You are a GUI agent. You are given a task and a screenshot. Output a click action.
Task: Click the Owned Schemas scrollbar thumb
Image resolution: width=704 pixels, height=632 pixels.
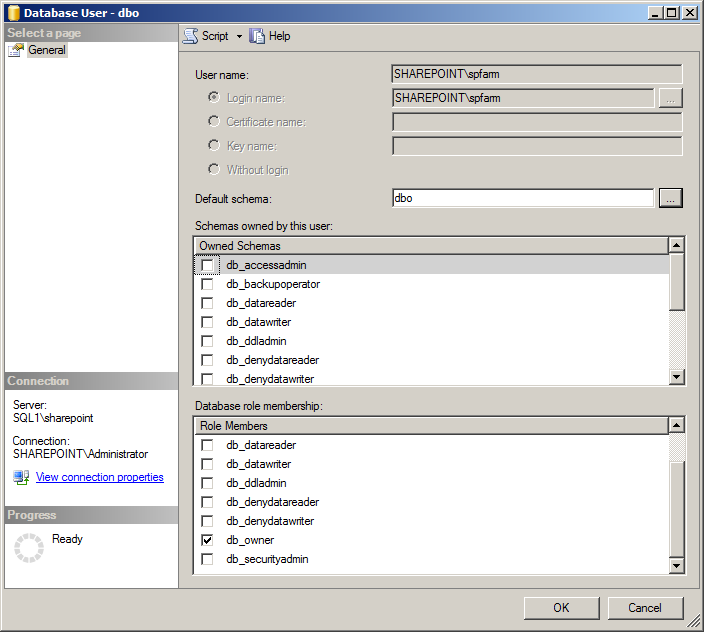tap(676, 282)
